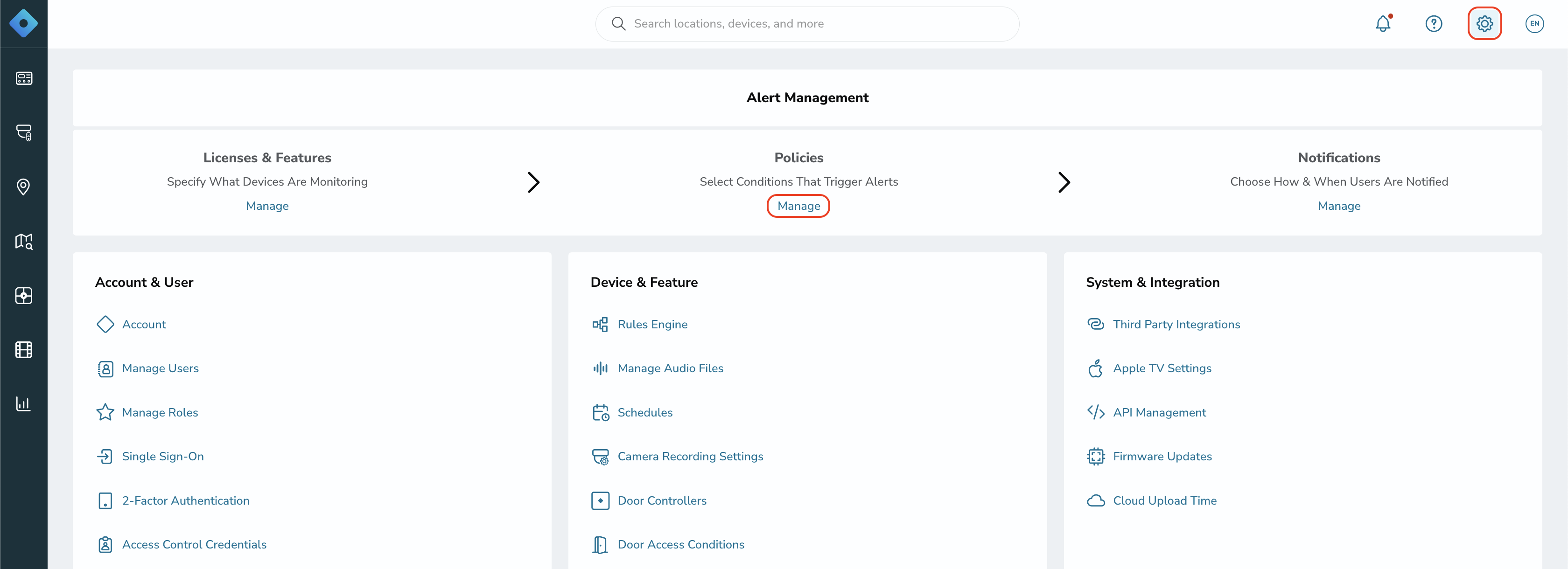1568x569 pixels.
Task: Open the EN language selector
Action: click(1534, 24)
